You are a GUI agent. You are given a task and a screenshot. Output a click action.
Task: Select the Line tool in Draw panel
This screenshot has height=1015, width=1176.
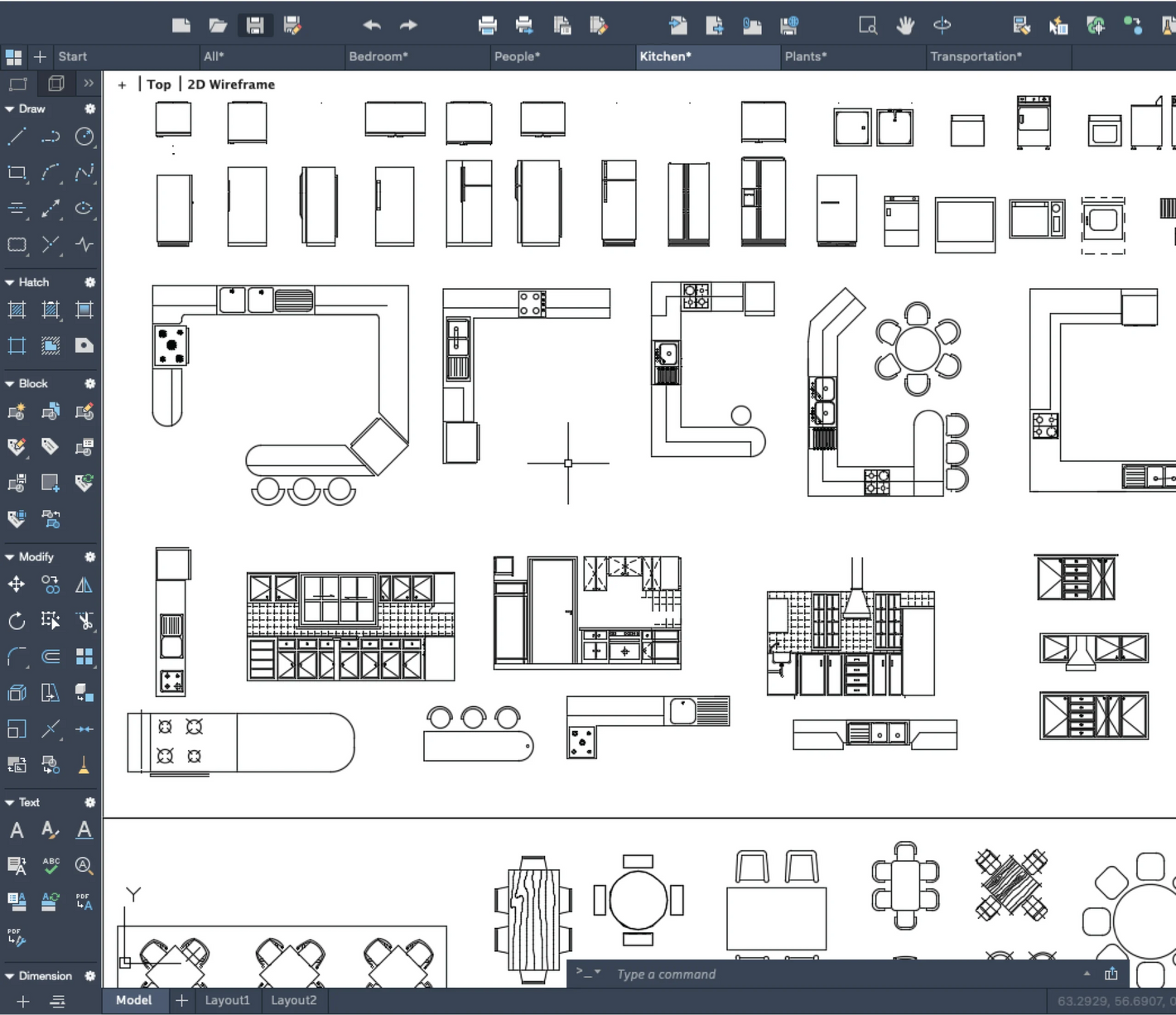[17, 137]
